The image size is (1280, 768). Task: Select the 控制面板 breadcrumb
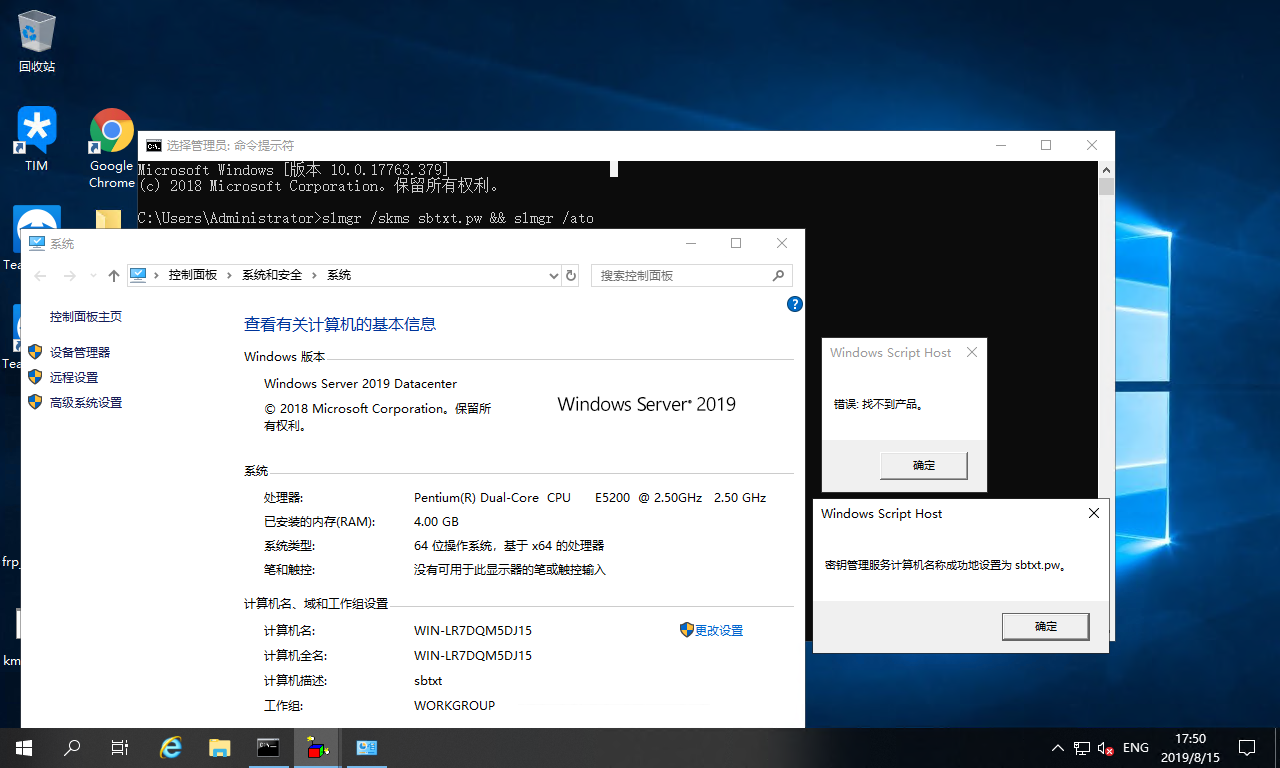pyautogui.click(x=193, y=275)
